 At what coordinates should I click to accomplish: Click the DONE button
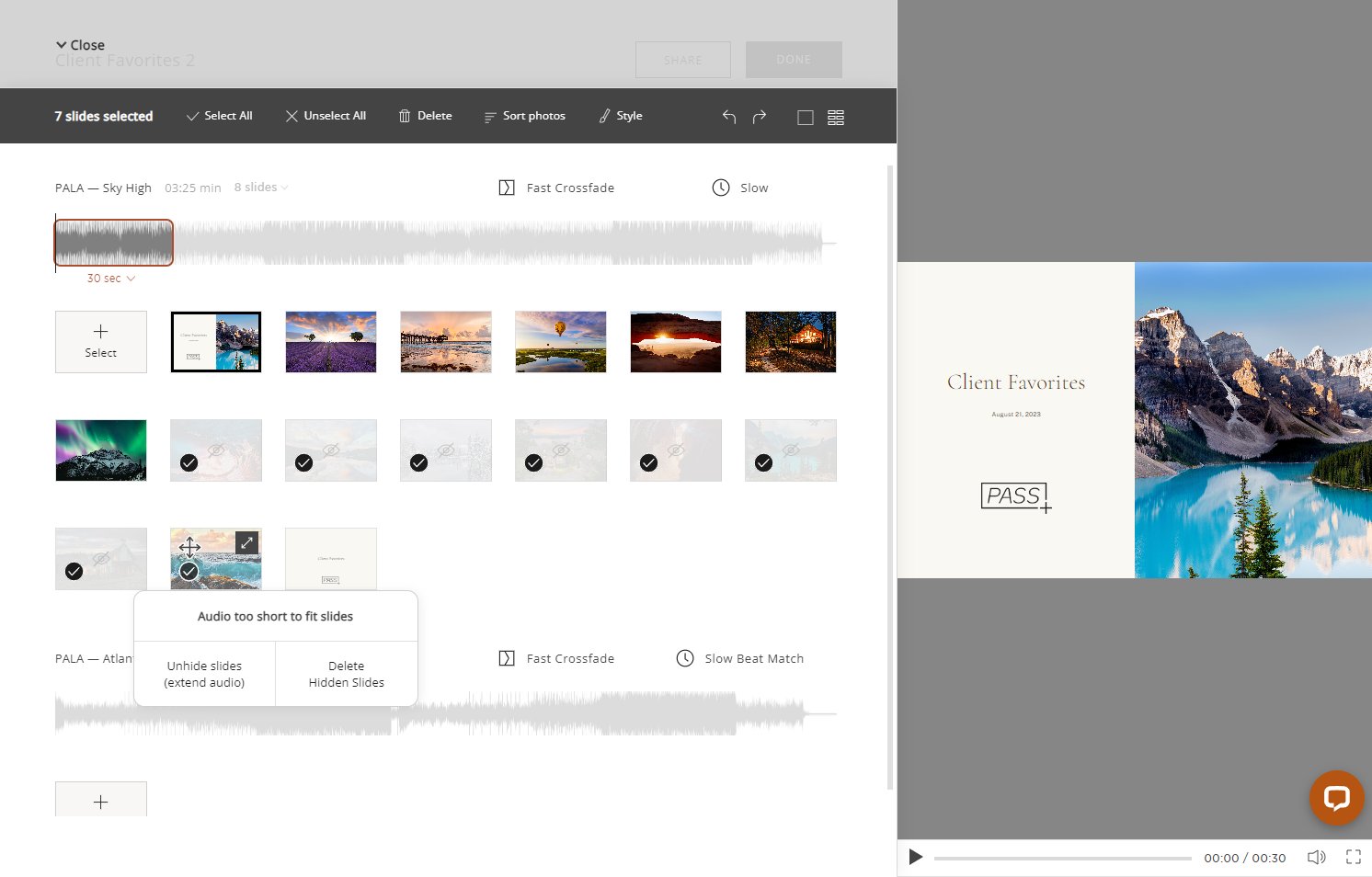pos(794,60)
